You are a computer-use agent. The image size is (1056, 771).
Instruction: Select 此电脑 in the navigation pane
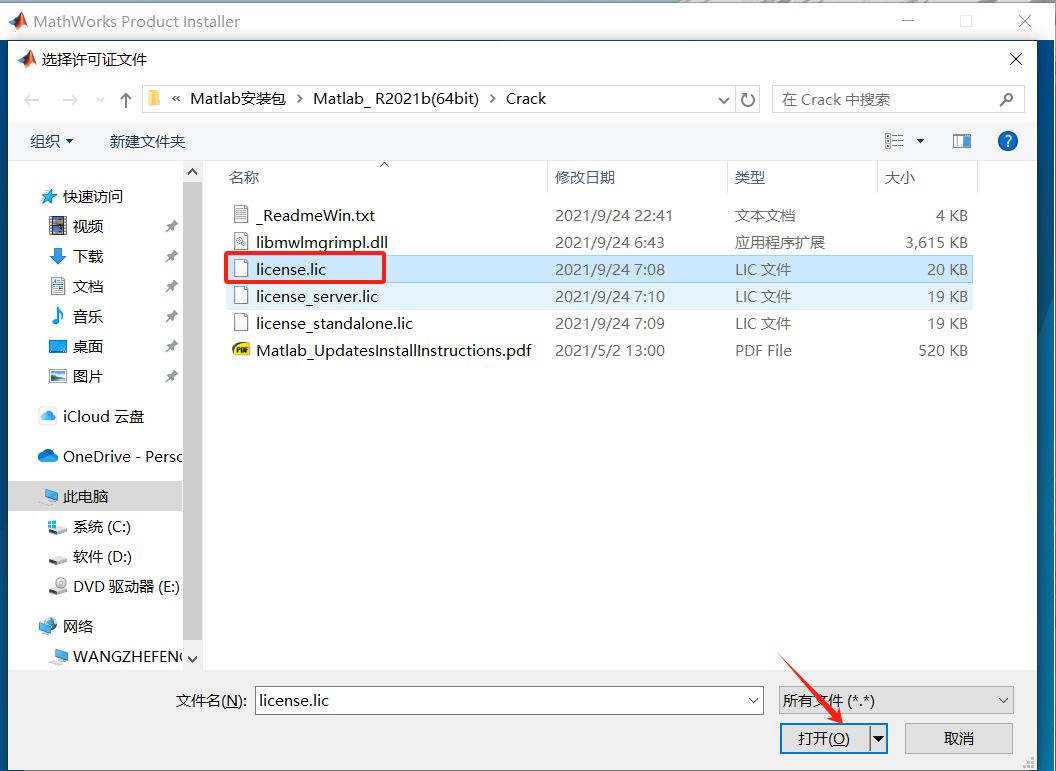(x=95, y=496)
